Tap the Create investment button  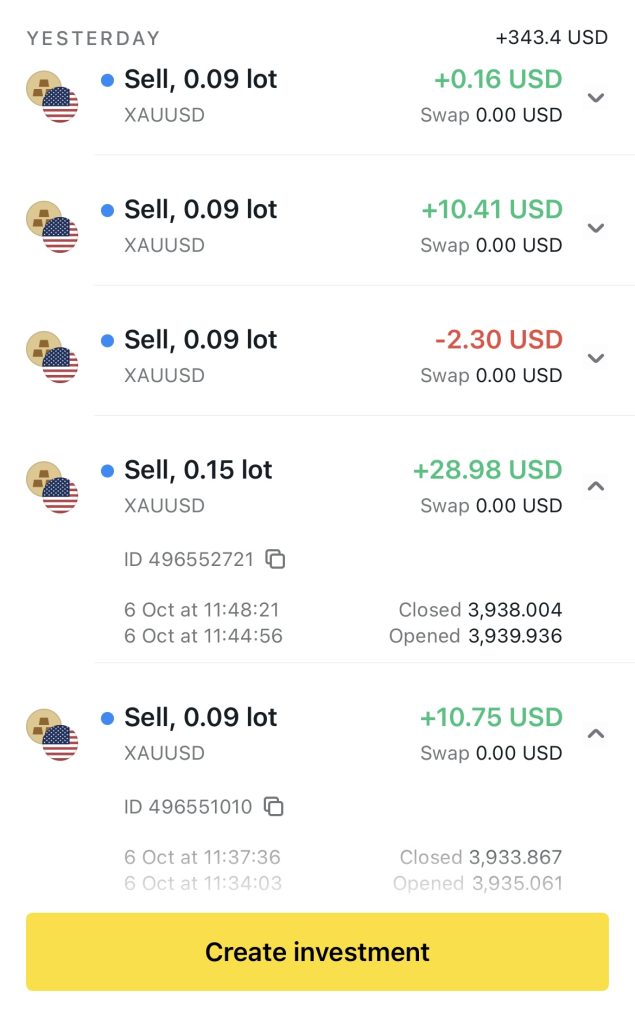coord(317,951)
